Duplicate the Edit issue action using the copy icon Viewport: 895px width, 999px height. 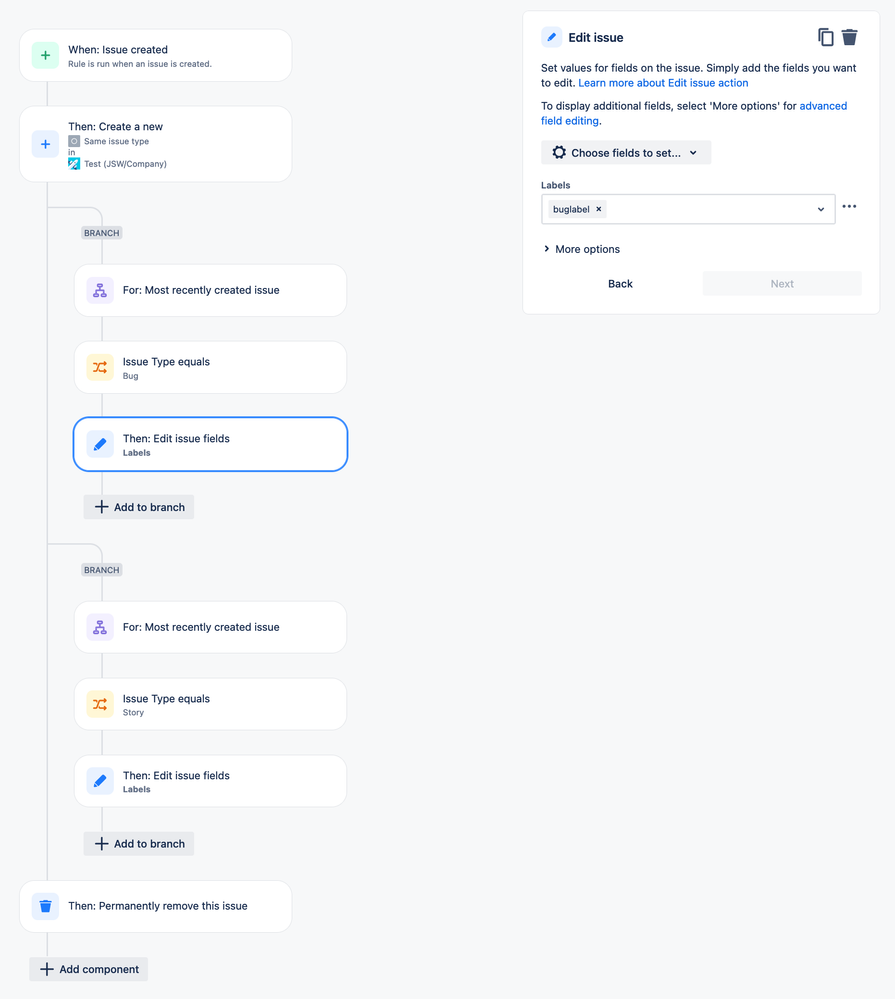coord(826,36)
